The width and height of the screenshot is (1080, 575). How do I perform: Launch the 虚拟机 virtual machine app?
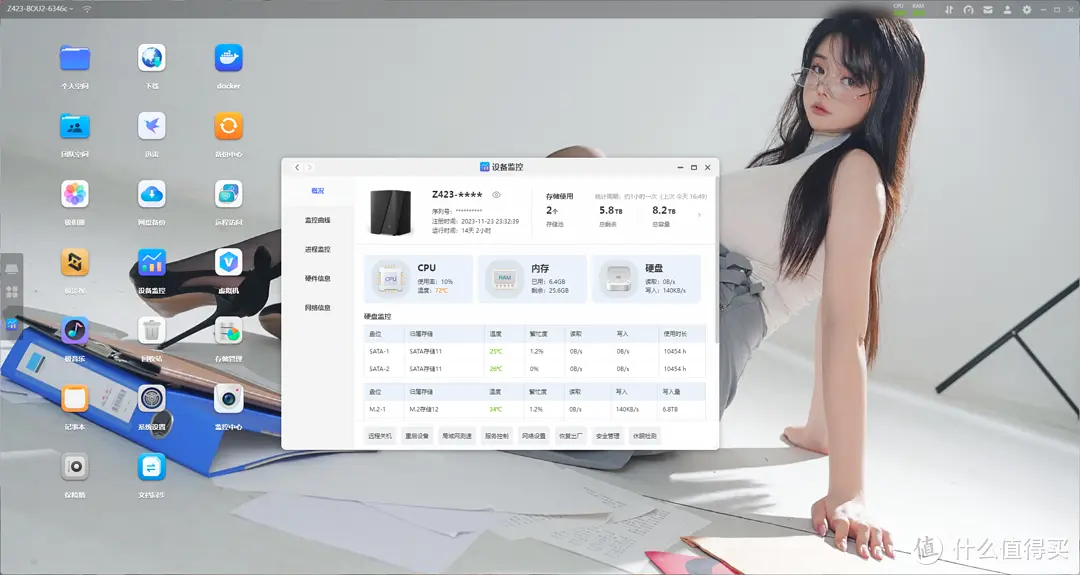point(228,264)
